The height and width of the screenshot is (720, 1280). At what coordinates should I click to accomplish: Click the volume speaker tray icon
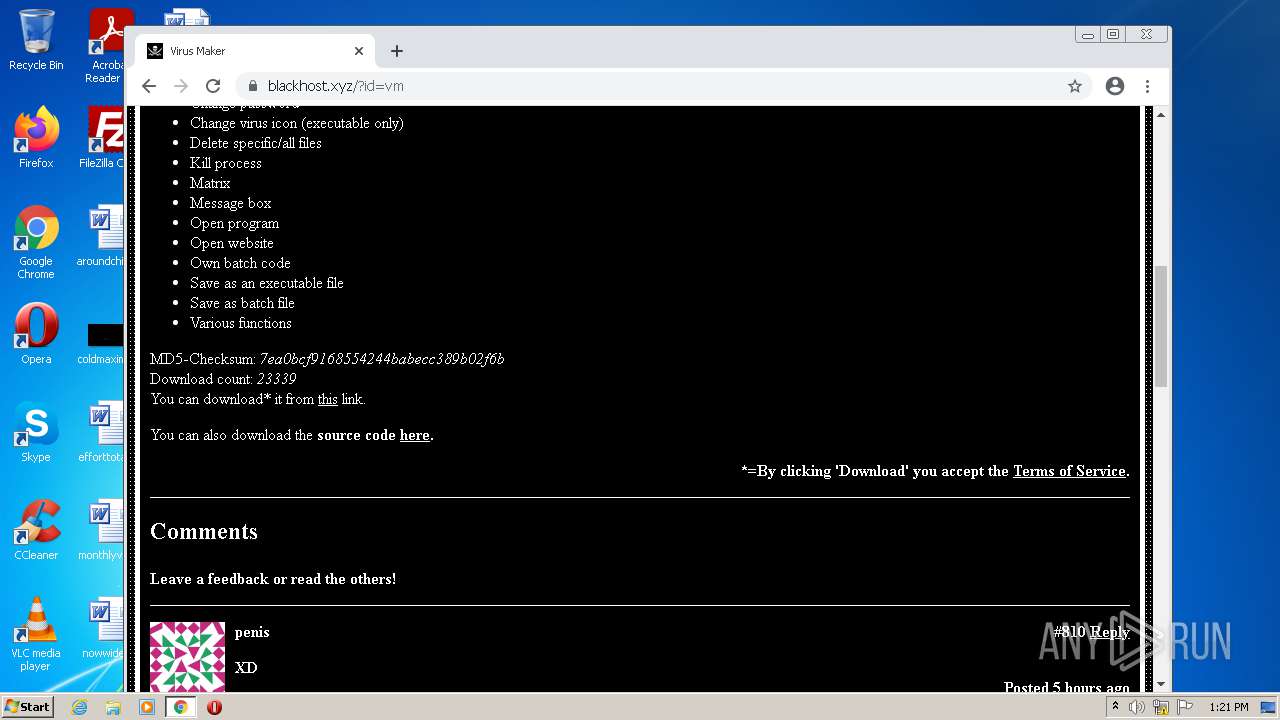[1137, 707]
